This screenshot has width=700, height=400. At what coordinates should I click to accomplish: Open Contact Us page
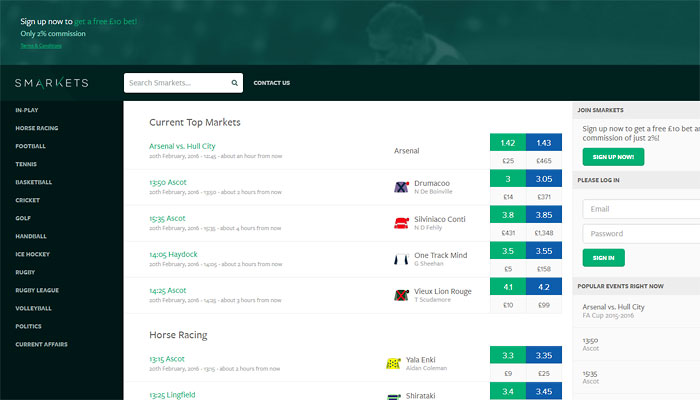pos(271,83)
